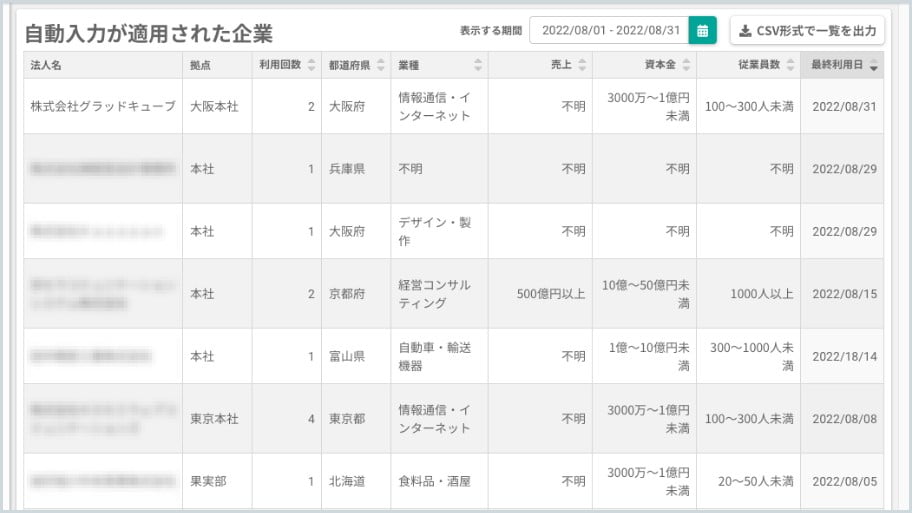Click the 果実部 location cell
The width and height of the screenshot is (912, 513).
pyautogui.click(x=208, y=481)
